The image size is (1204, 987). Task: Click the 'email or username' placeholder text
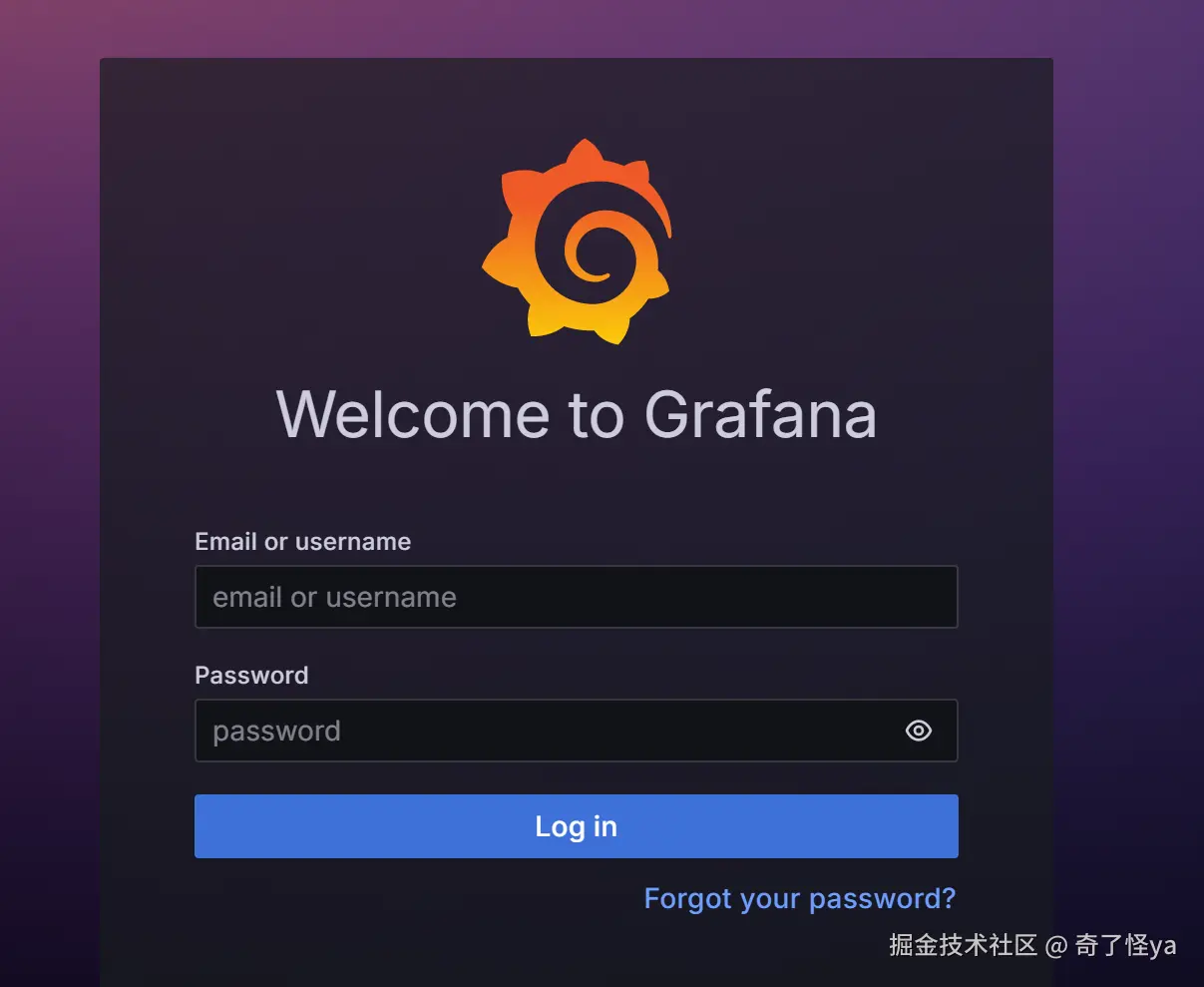pyautogui.click(x=334, y=597)
